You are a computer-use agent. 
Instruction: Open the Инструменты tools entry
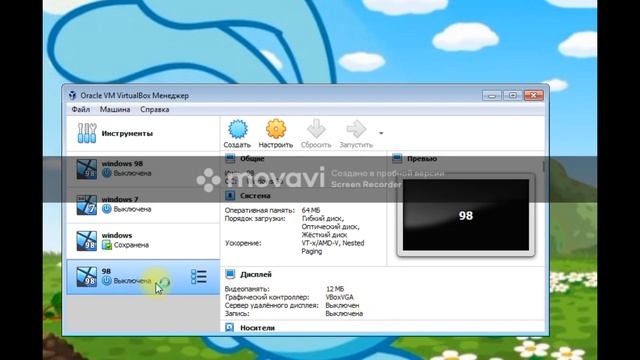(x=143, y=133)
